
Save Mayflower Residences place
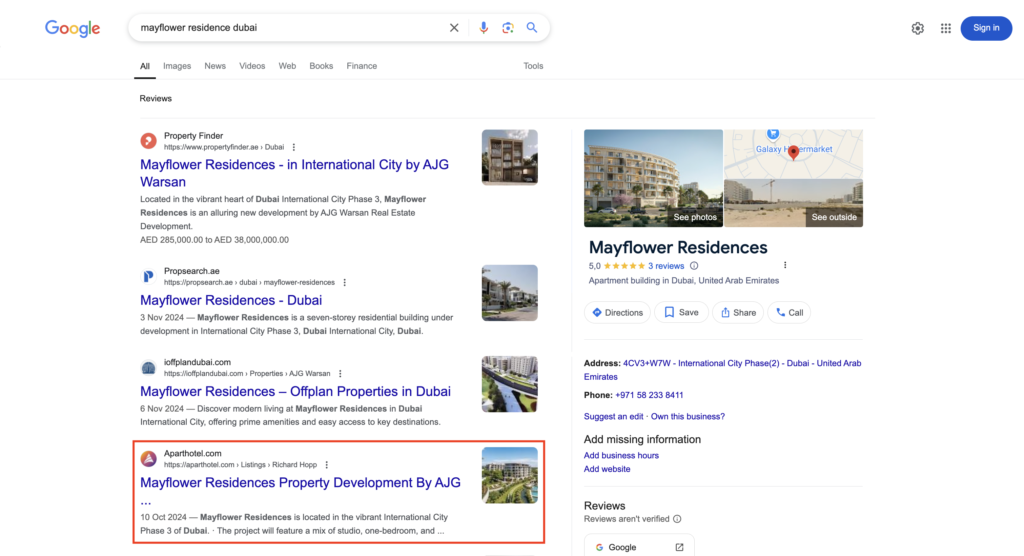tap(681, 312)
